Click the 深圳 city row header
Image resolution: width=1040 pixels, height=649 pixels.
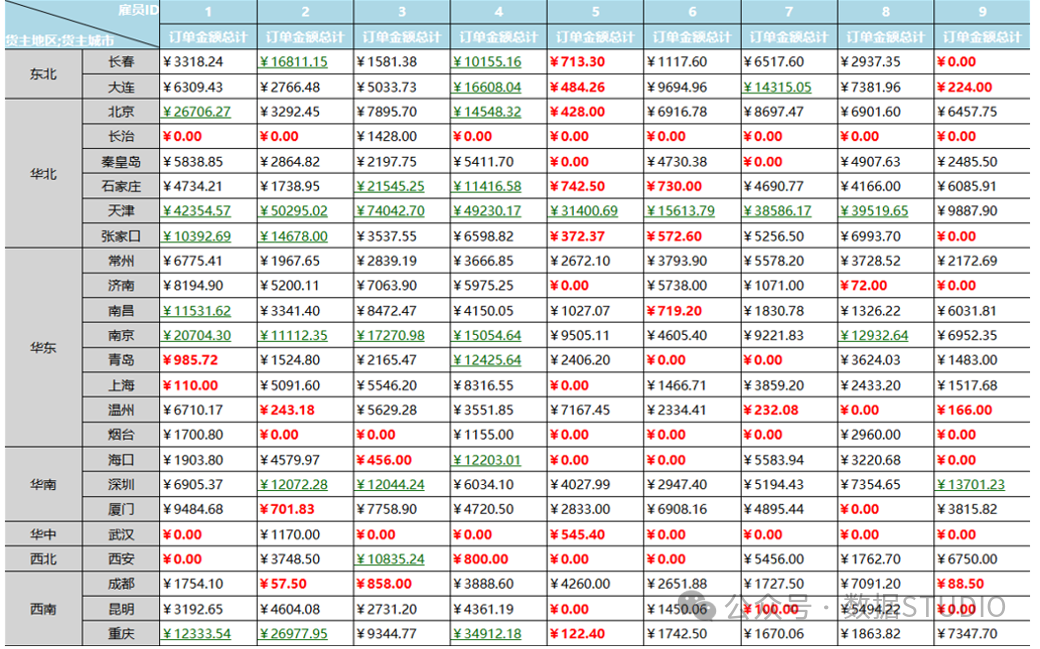(121, 484)
